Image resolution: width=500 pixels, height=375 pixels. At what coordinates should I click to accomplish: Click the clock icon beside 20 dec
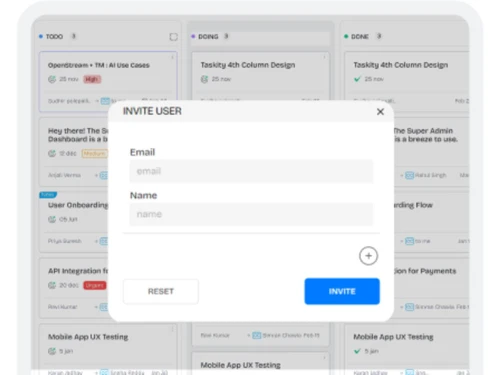point(52,285)
